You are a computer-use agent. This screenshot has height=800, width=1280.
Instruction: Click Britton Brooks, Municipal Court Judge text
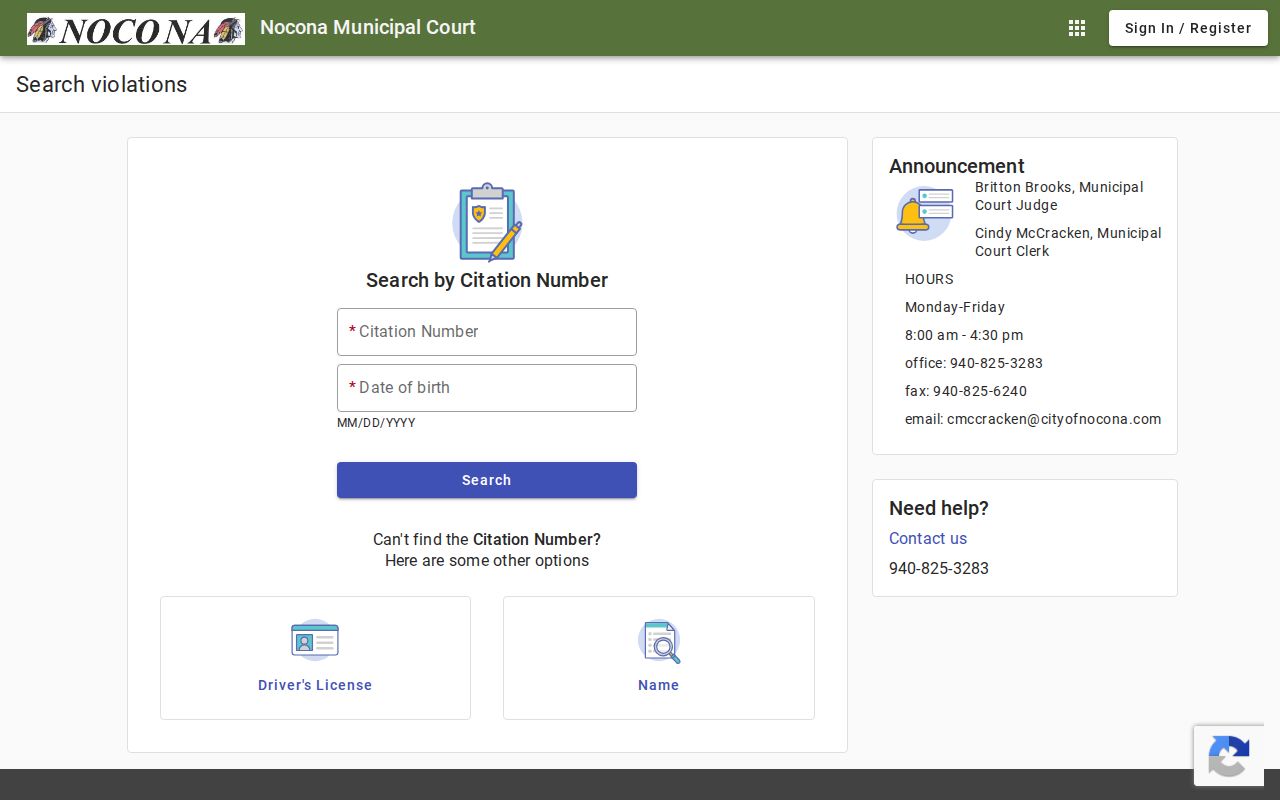coord(1059,196)
